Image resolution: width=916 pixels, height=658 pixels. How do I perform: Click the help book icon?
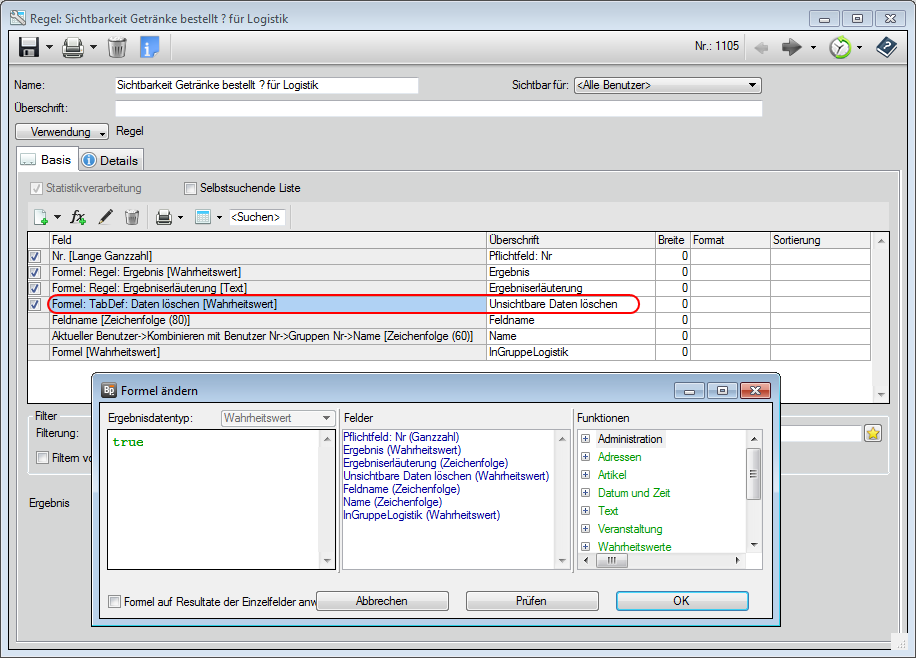[x=886, y=47]
